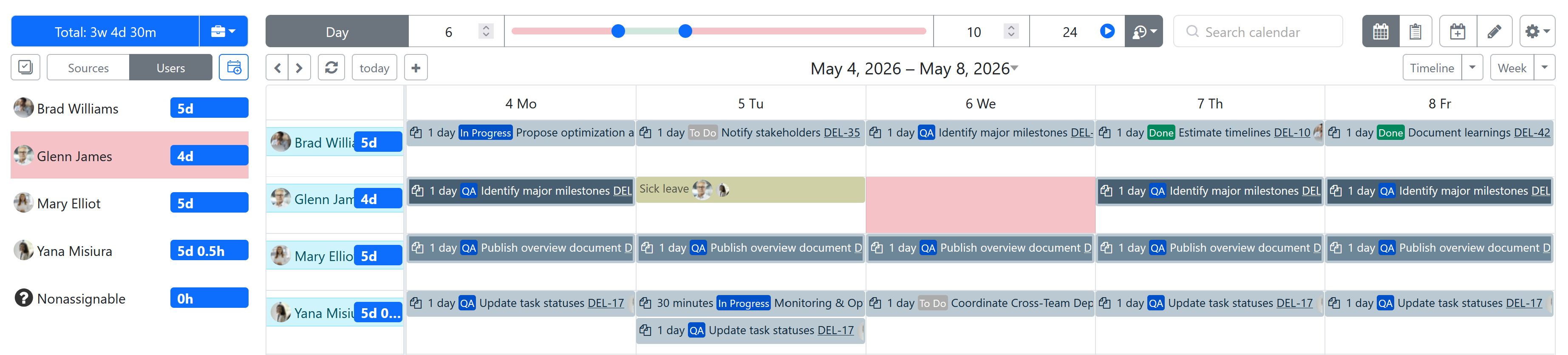Image resolution: width=1568 pixels, height=355 pixels.
Task: Focus the Search calendar field
Action: pyautogui.click(x=1258, y=31)
